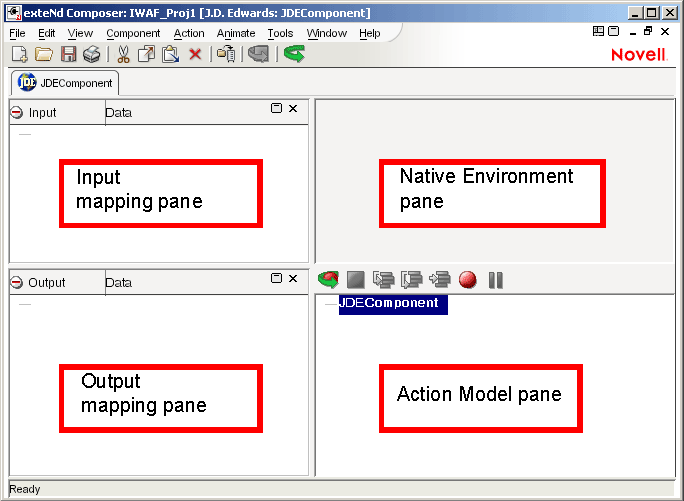The height and width of the screenshot is (501, 684).
Task: Click the red record circle button
Action: point(468,280)
